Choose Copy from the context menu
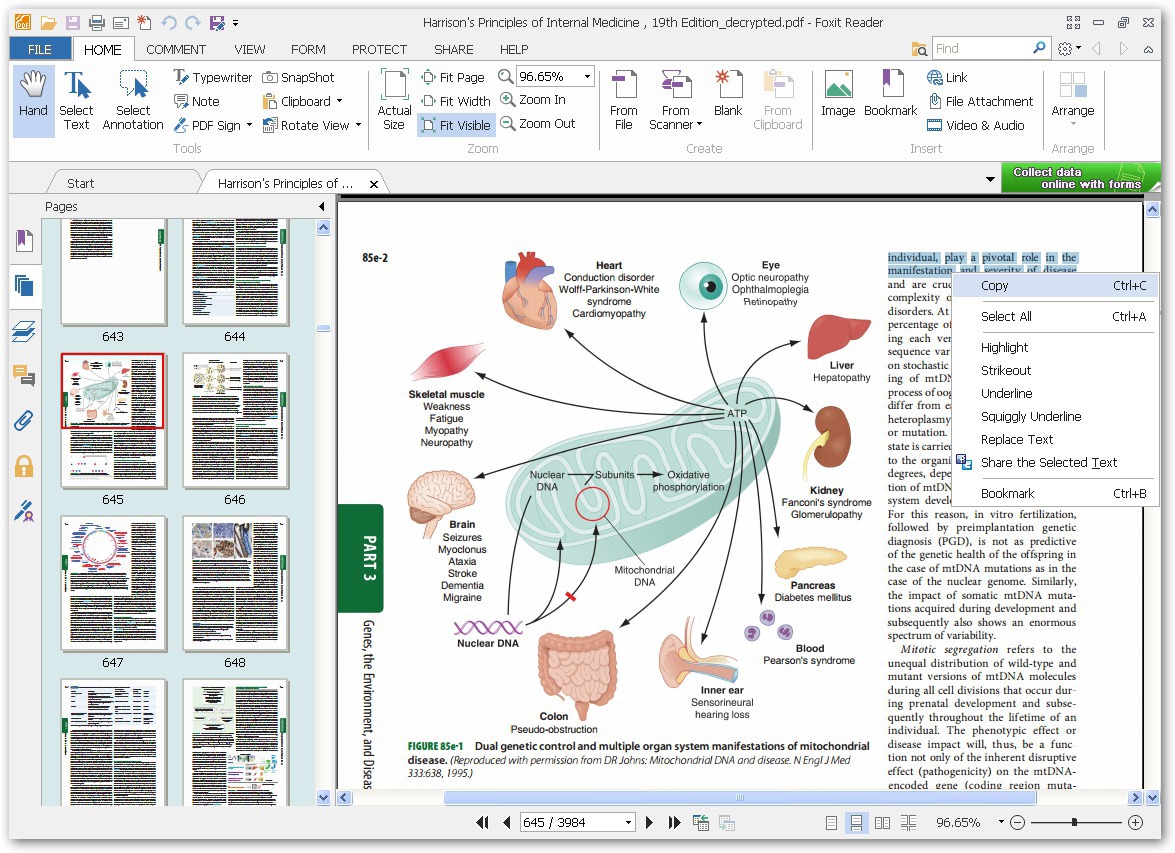 (994, 286)
